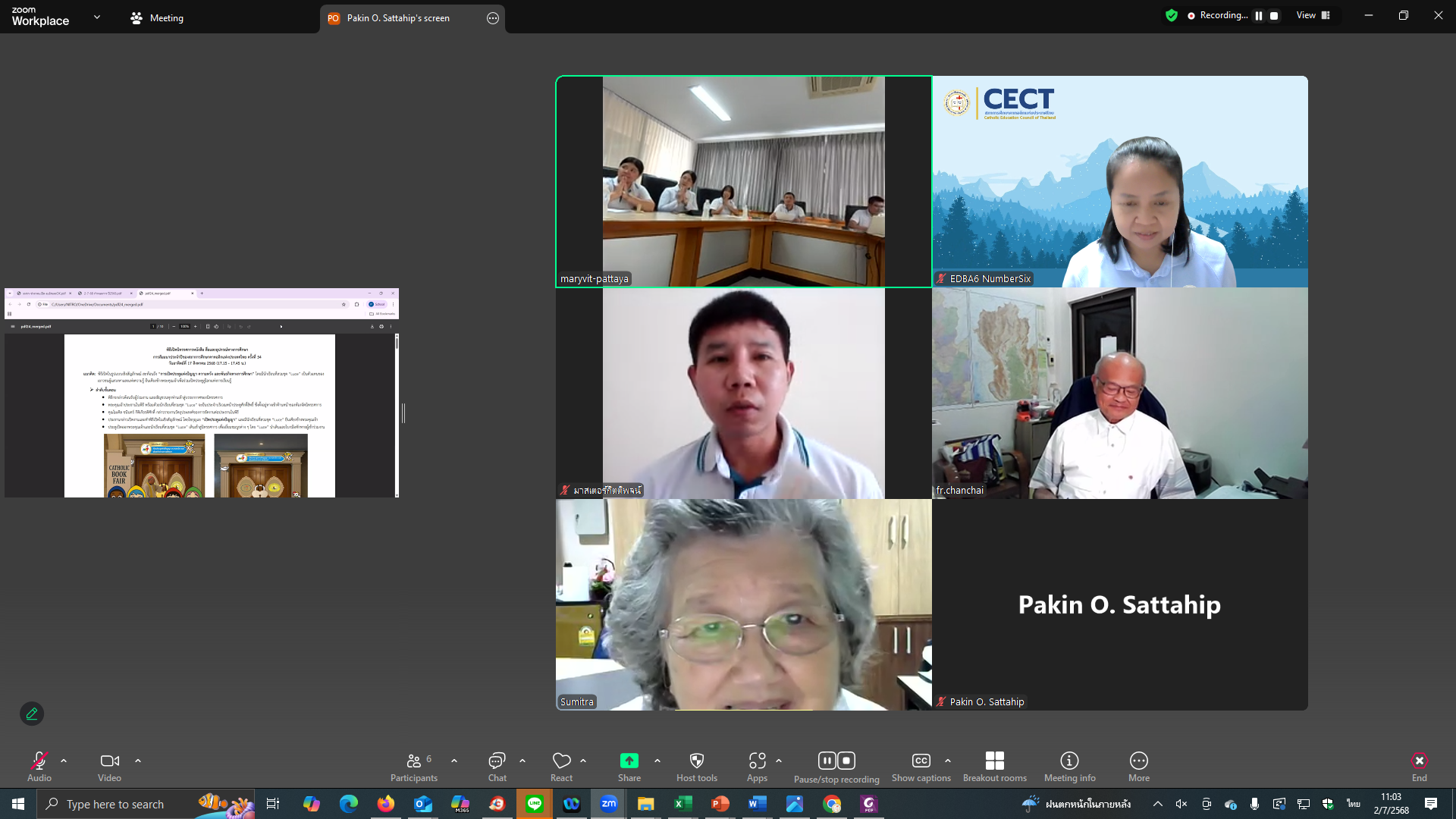The image size is (1456, 819).
Task: Open the Zoom Workplace dropdown chevron
Action: 97,17
